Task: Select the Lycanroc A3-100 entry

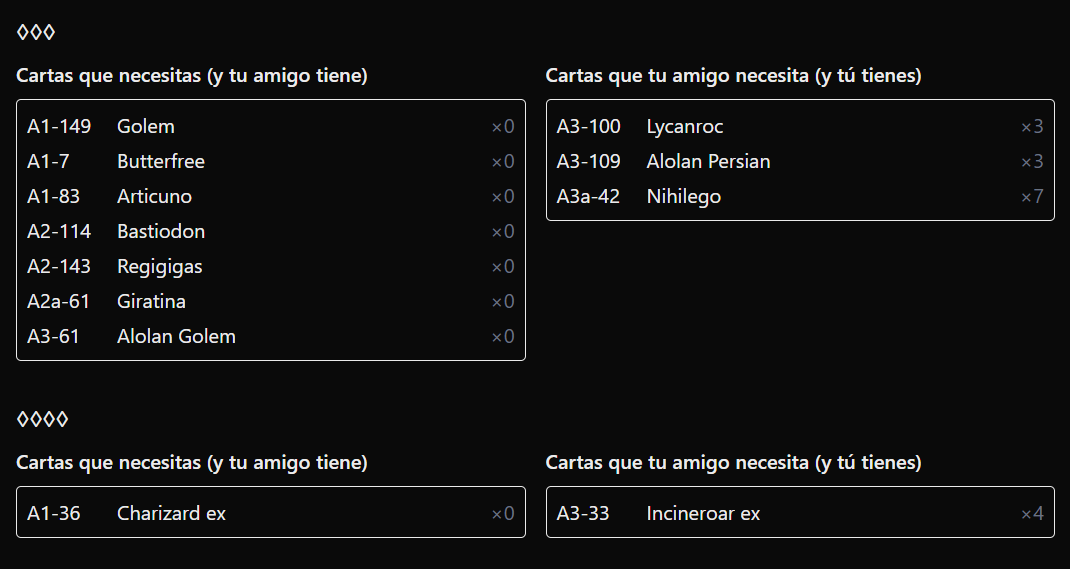Action: click(x=800, y=126)
